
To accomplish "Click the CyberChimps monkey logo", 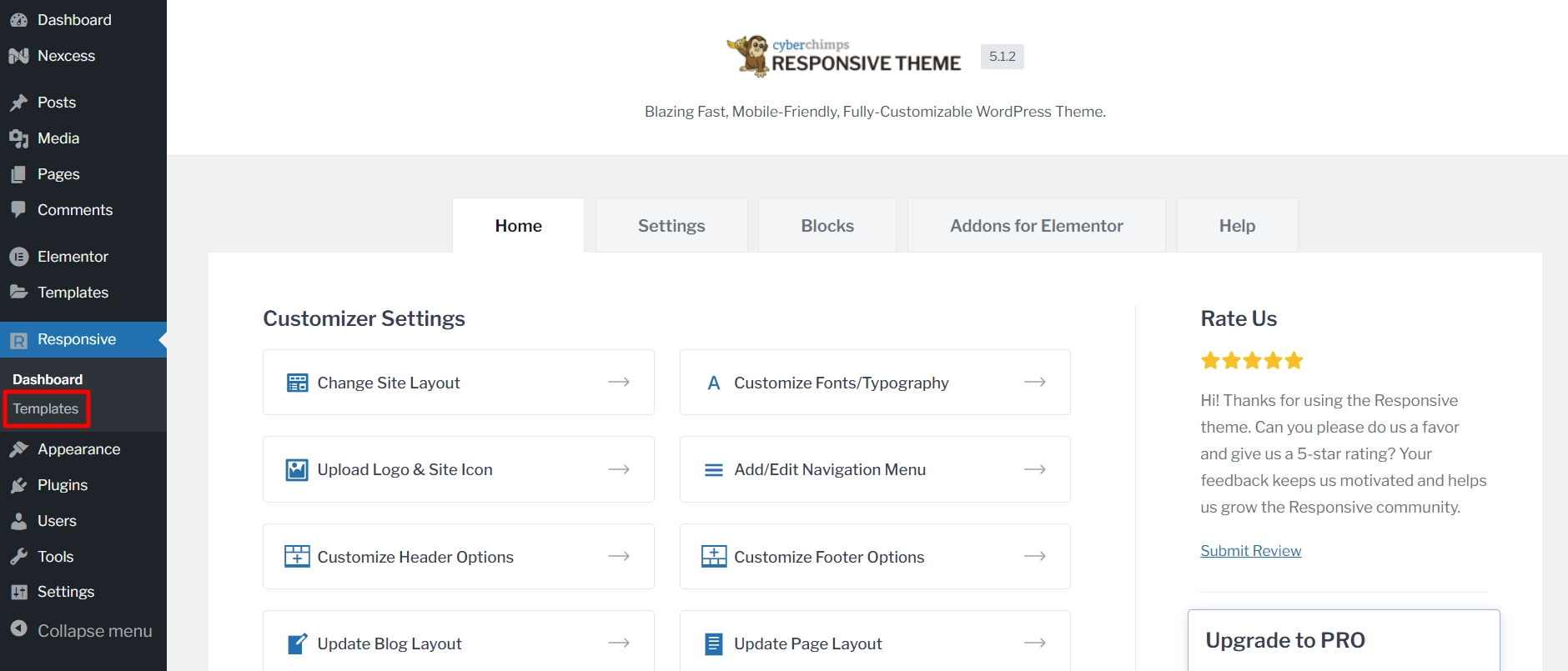I will (748, 56).
